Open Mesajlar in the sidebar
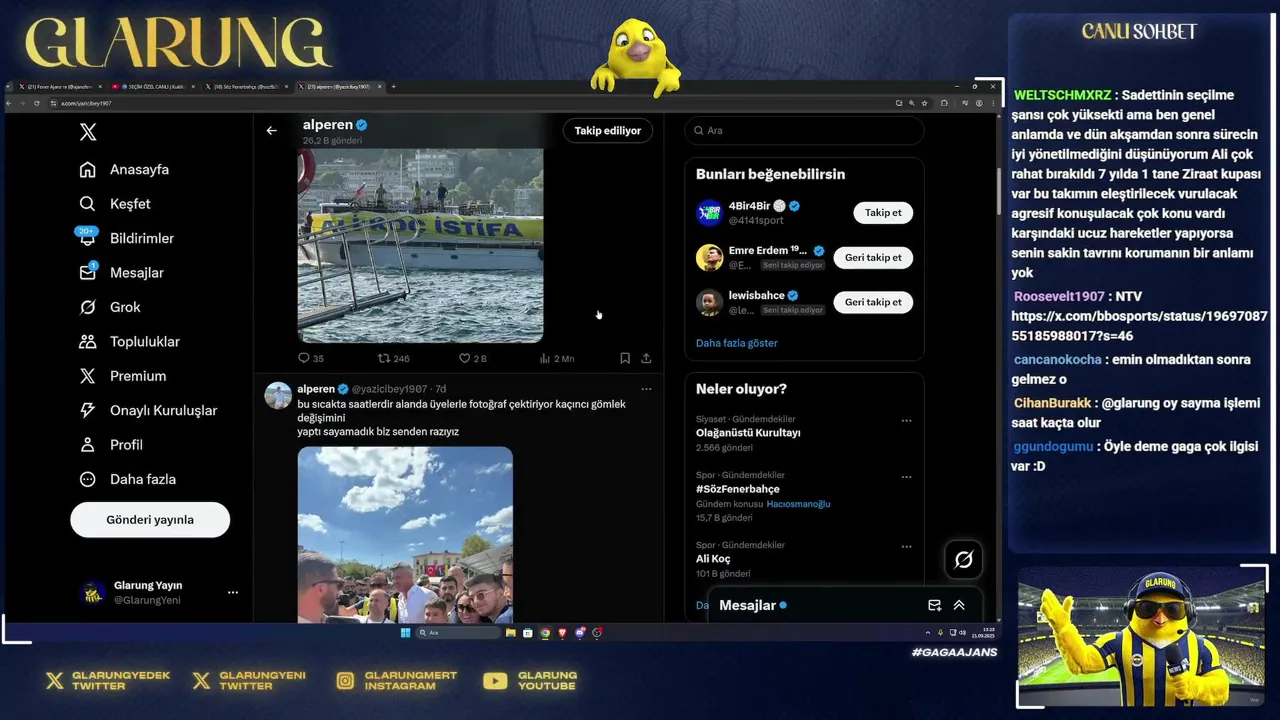Viewport: 1280px width, 720px height. 122,273
